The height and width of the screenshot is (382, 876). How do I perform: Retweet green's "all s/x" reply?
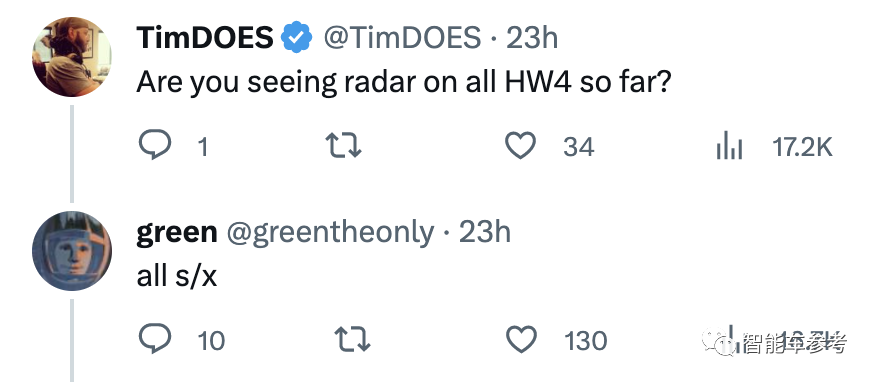(x=352, y=340)
